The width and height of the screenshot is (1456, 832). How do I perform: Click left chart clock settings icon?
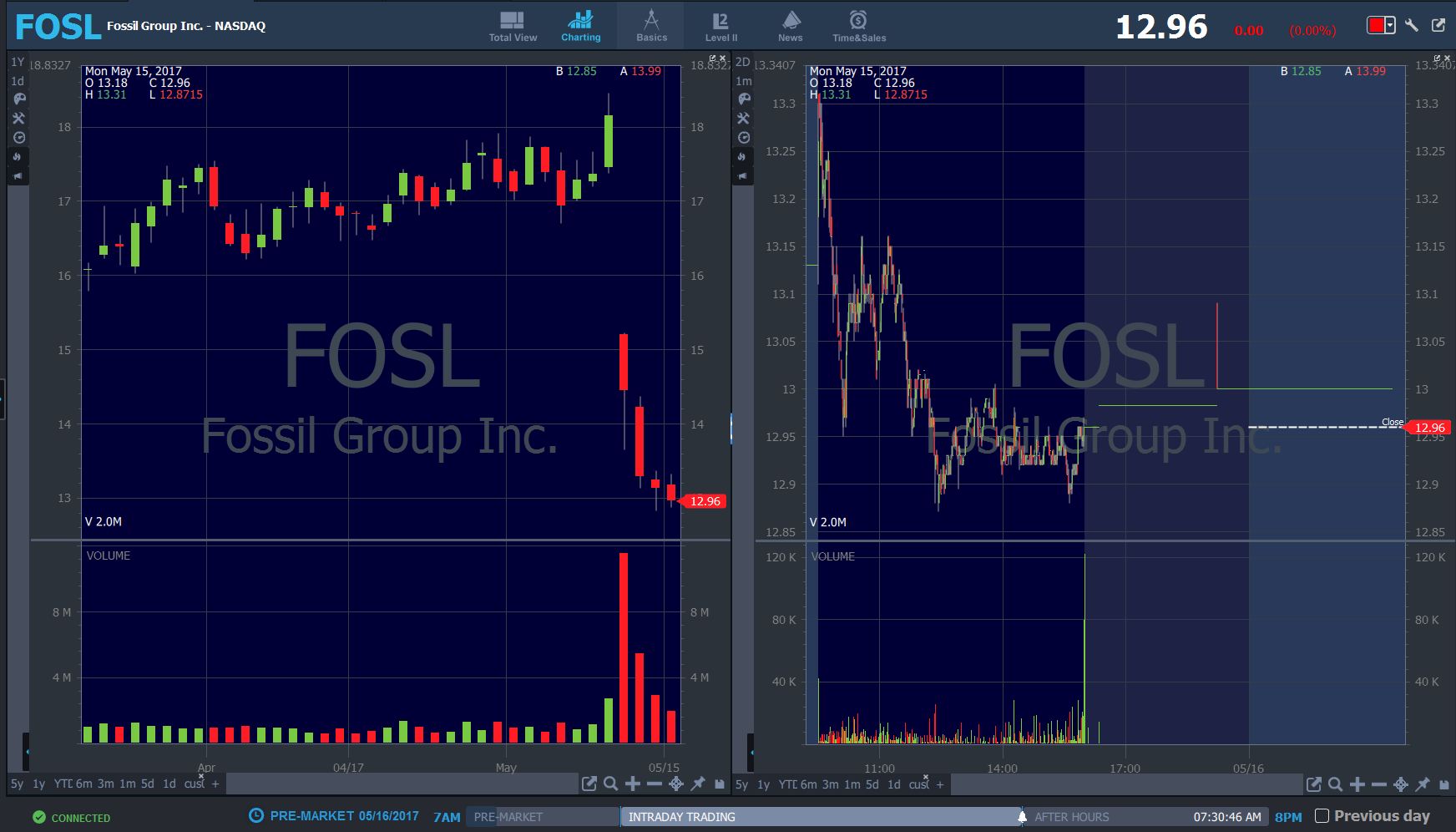(x=18, y=137)
